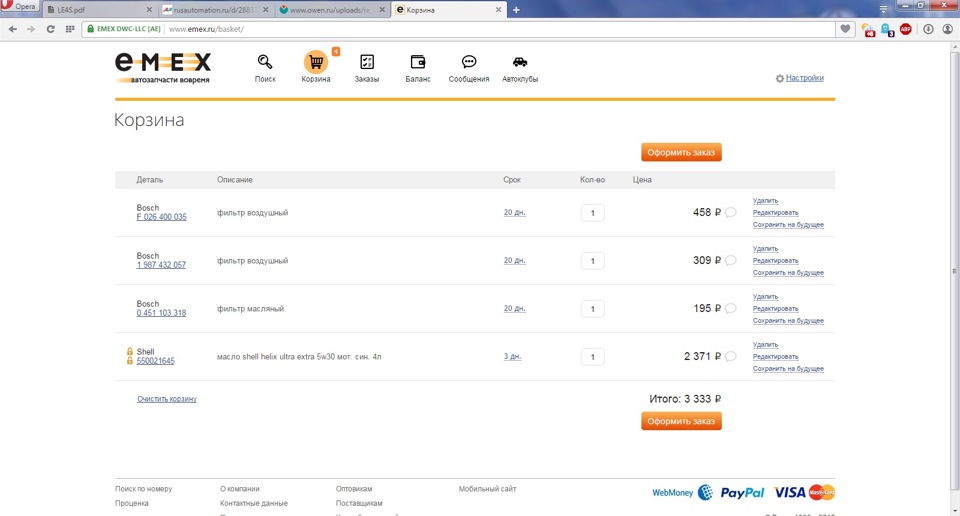
Task: Open part link 0 451 103 318
Action: (161, 313)
